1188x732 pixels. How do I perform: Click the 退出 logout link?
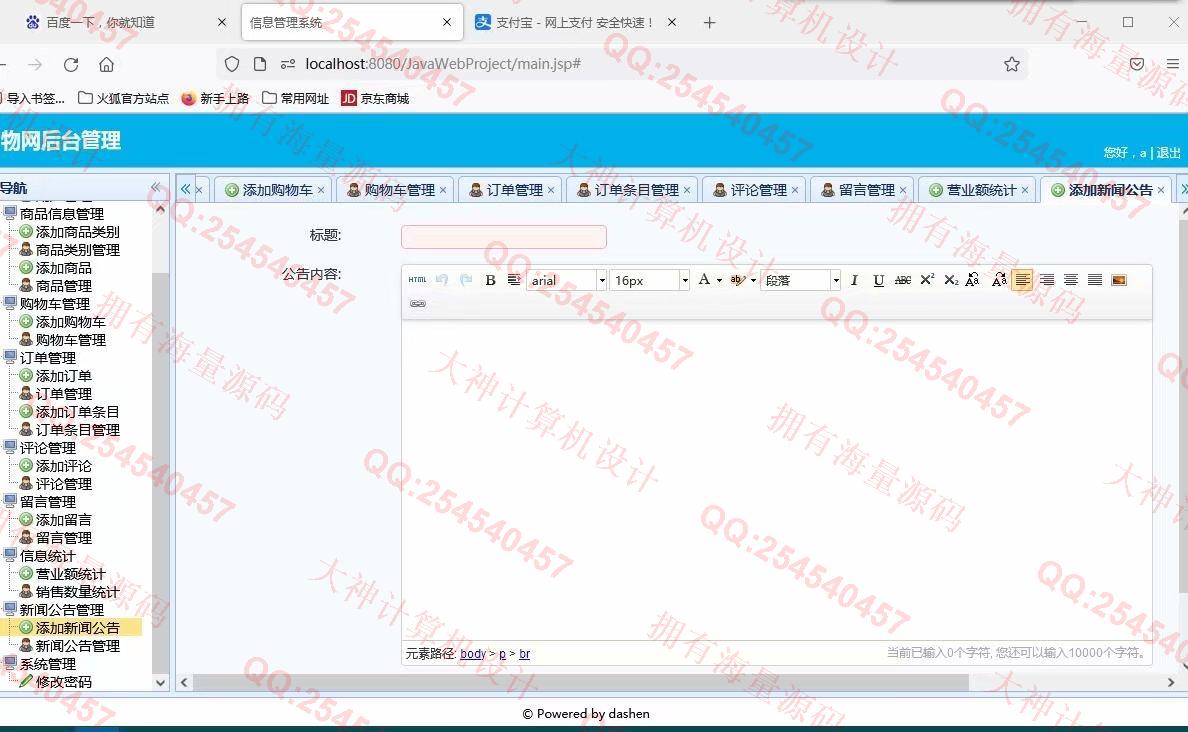coord(1168,152)
